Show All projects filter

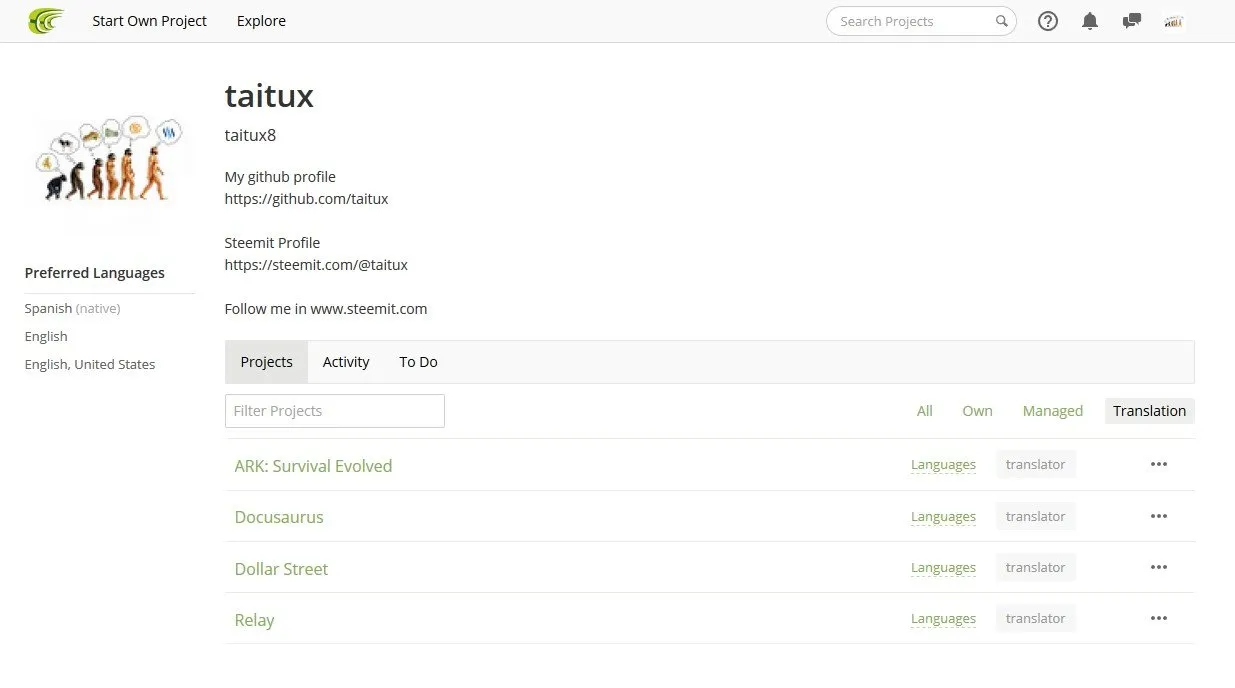[x=925, y=411]
